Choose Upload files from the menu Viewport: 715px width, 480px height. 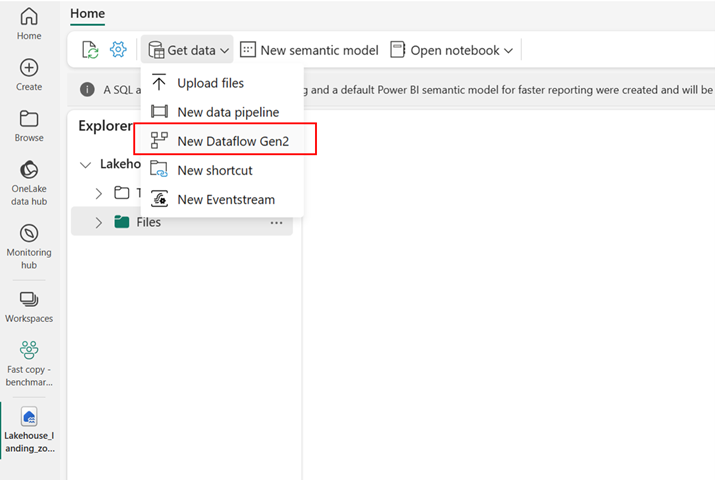pos(222,83)
